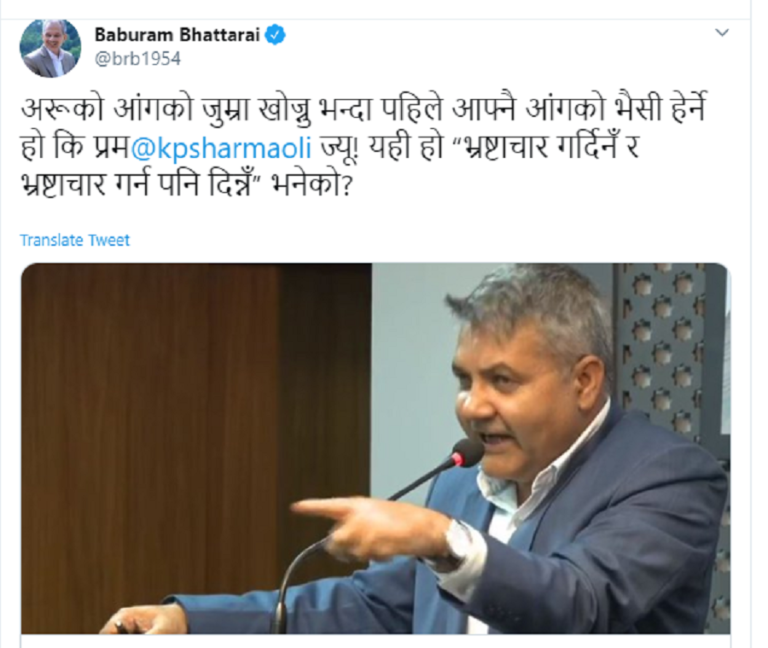Click the @brb1954 handle
The image size is (768, 648).
[x=138, y=59]
